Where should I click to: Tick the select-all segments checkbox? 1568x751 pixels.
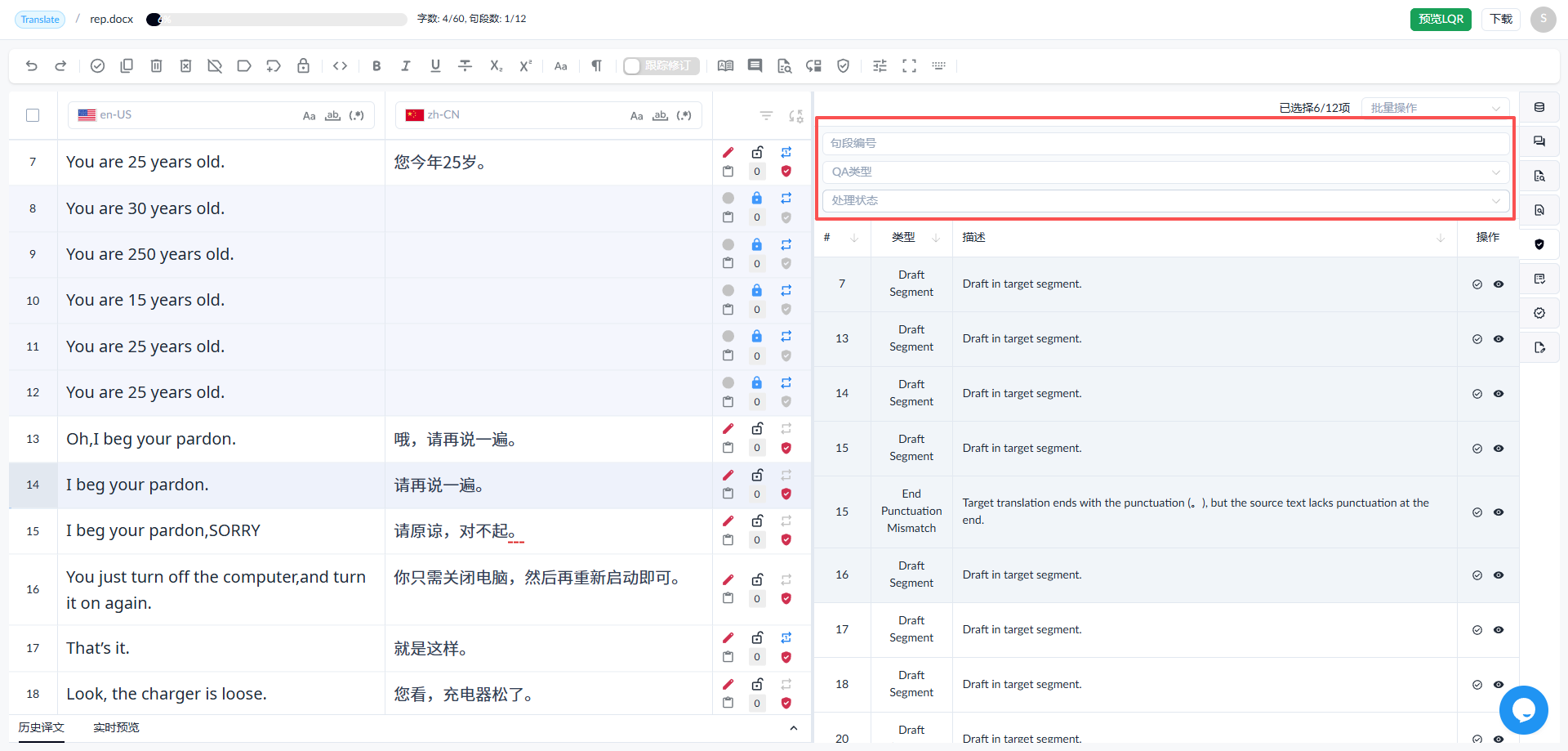click(33, 115)
